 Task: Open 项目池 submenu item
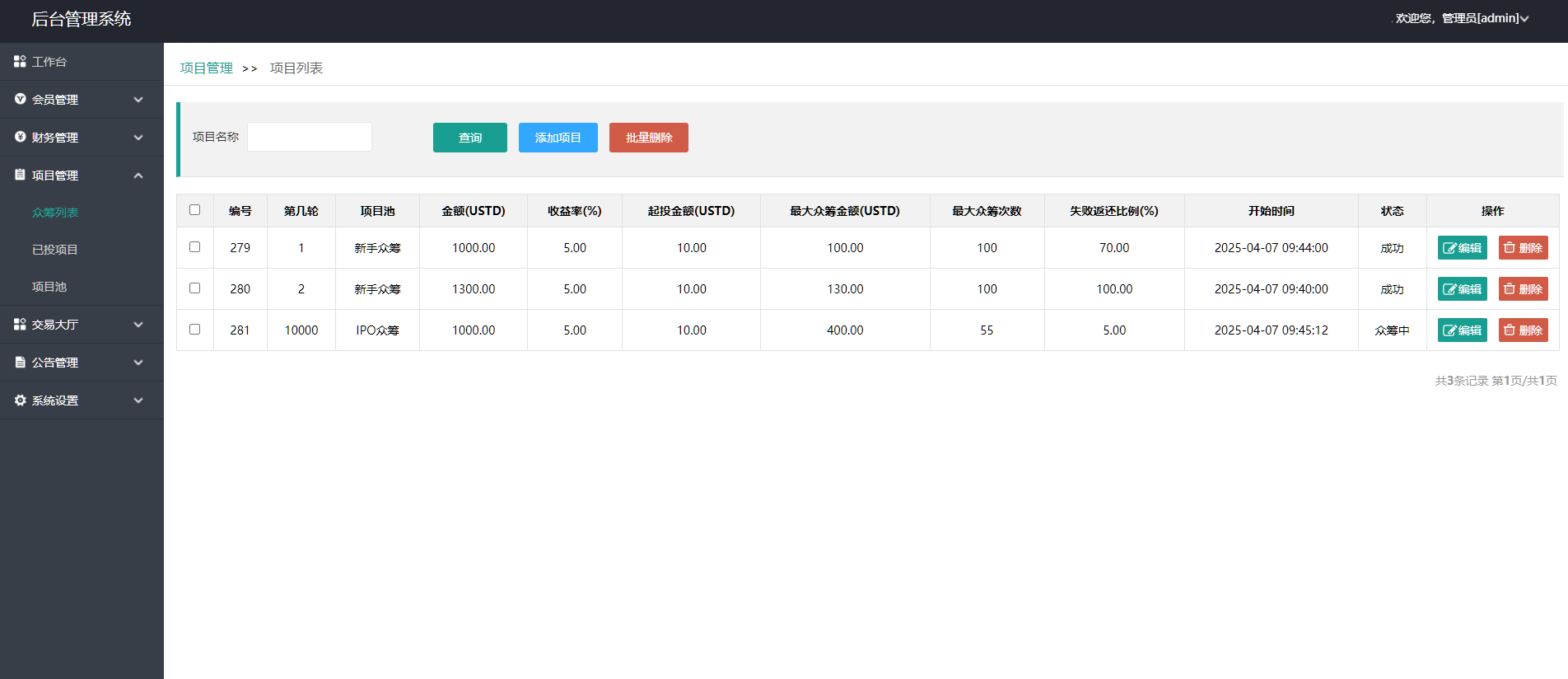(x=49, y=287)
